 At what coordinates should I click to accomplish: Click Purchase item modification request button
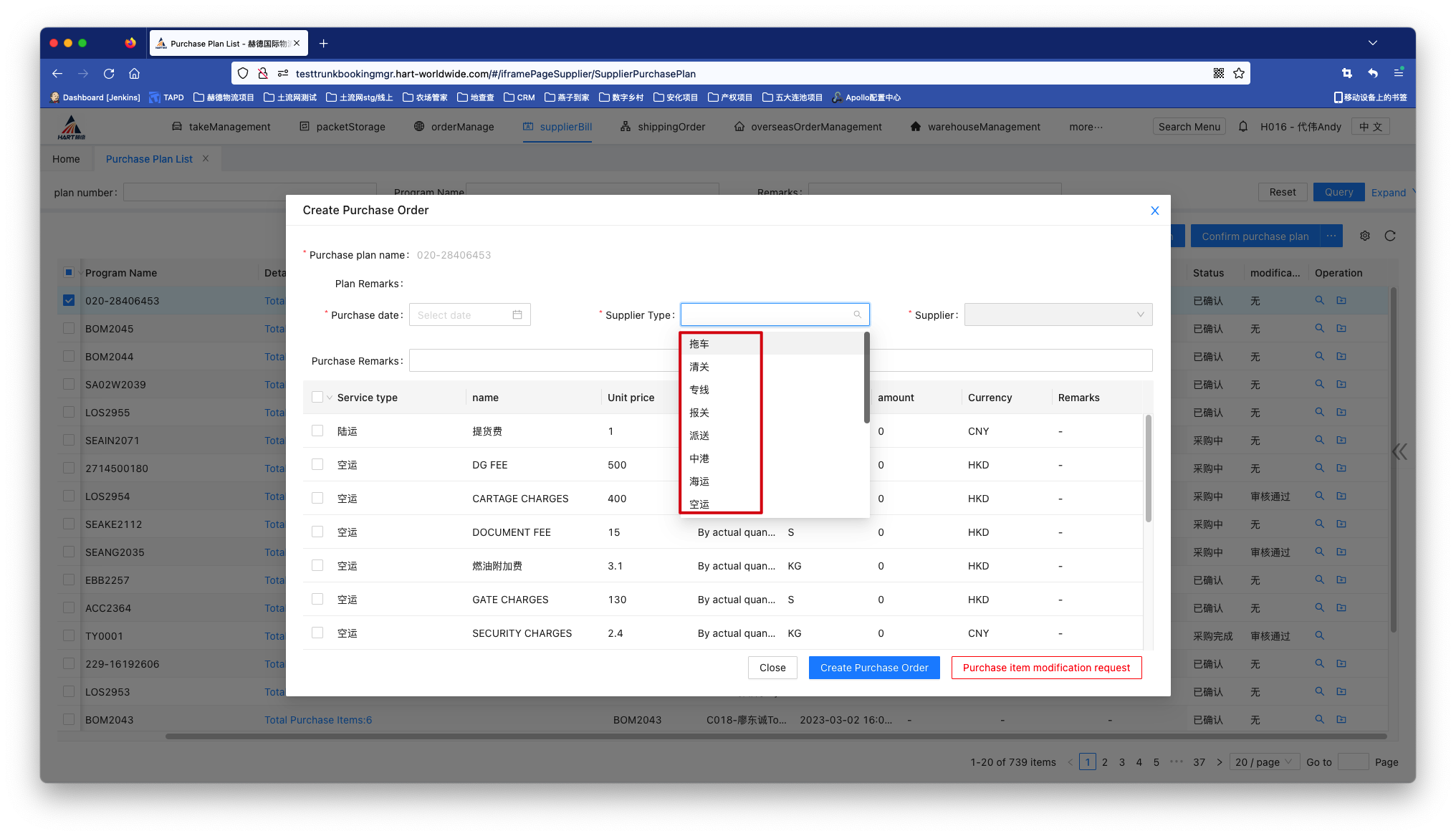(x=1046, y=668)
